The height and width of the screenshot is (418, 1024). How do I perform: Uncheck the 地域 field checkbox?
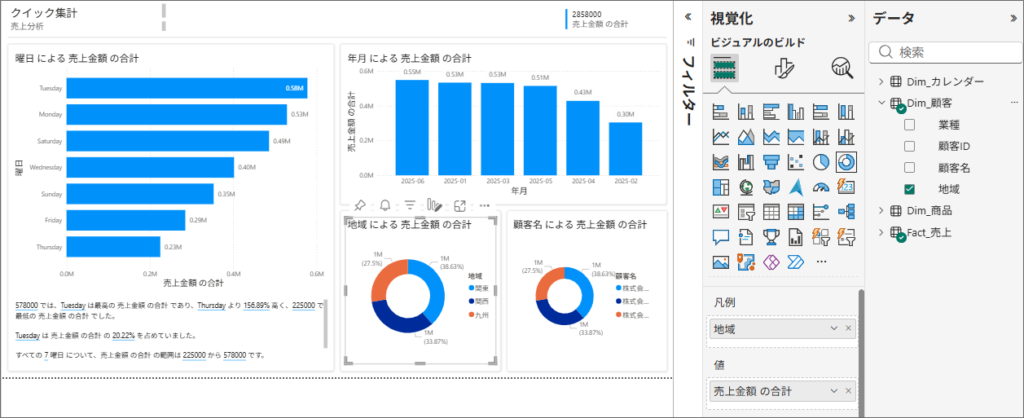909,188
